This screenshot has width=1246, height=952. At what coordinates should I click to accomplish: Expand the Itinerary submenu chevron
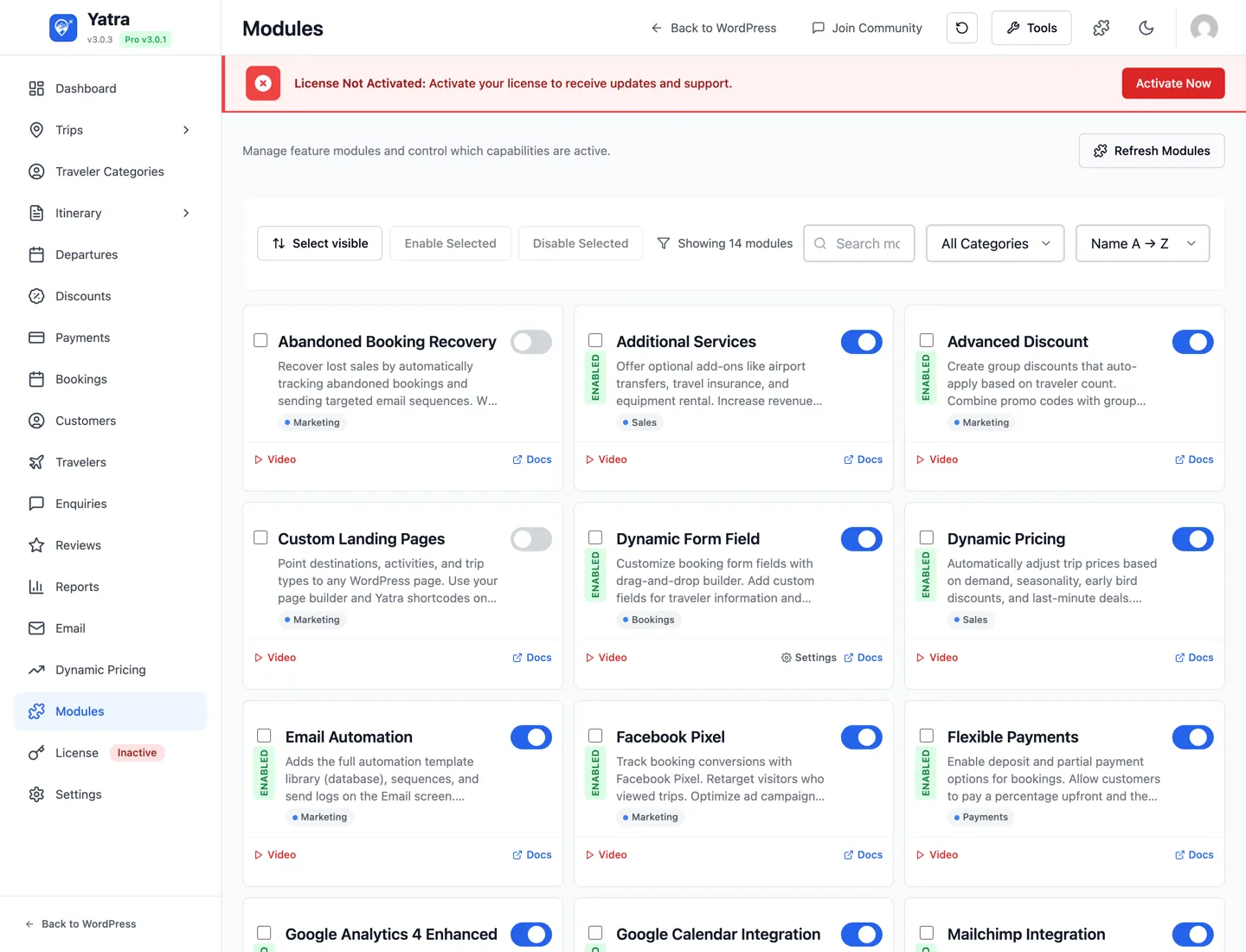[x=186, y=213]
